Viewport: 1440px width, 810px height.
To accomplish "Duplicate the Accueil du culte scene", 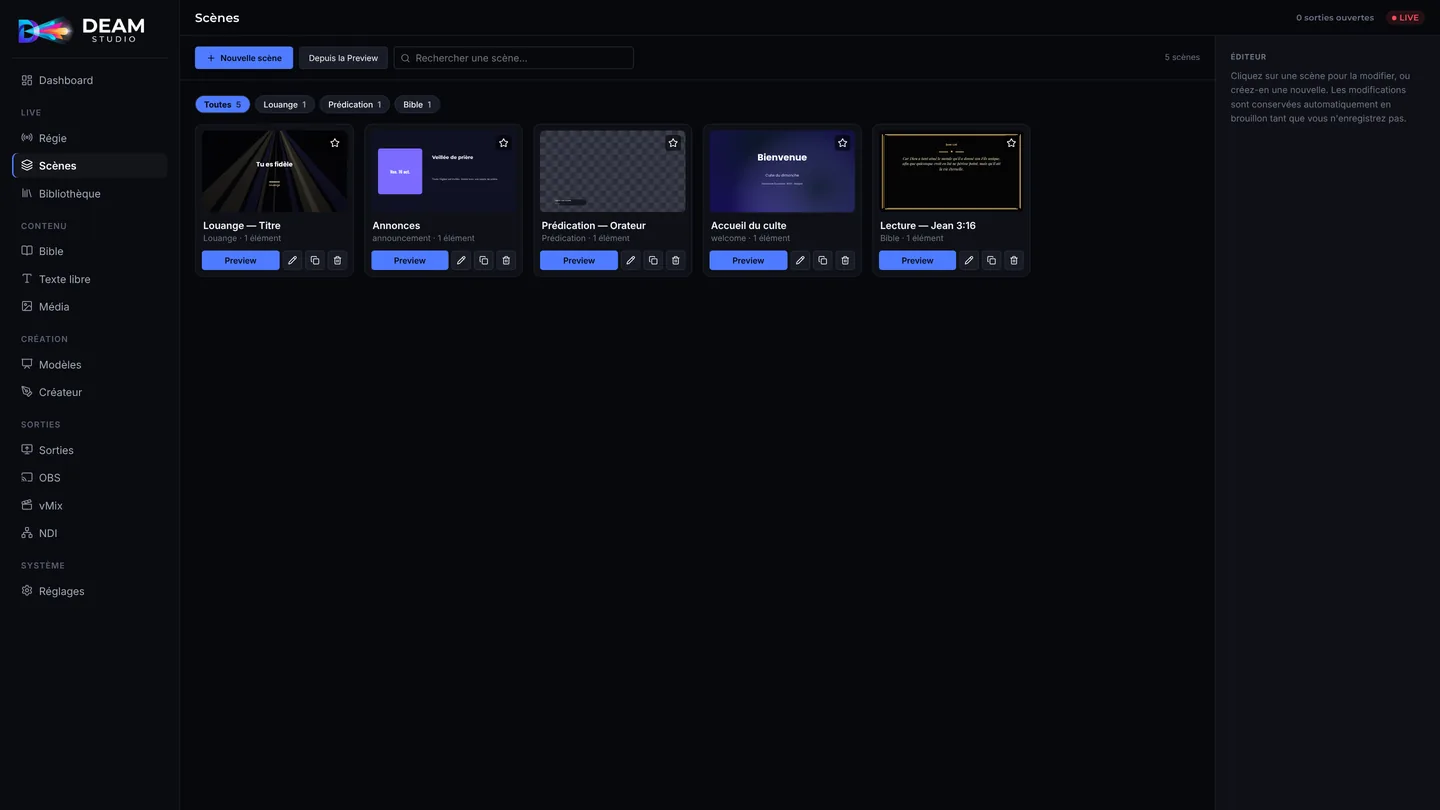I will tap(822, 260).
